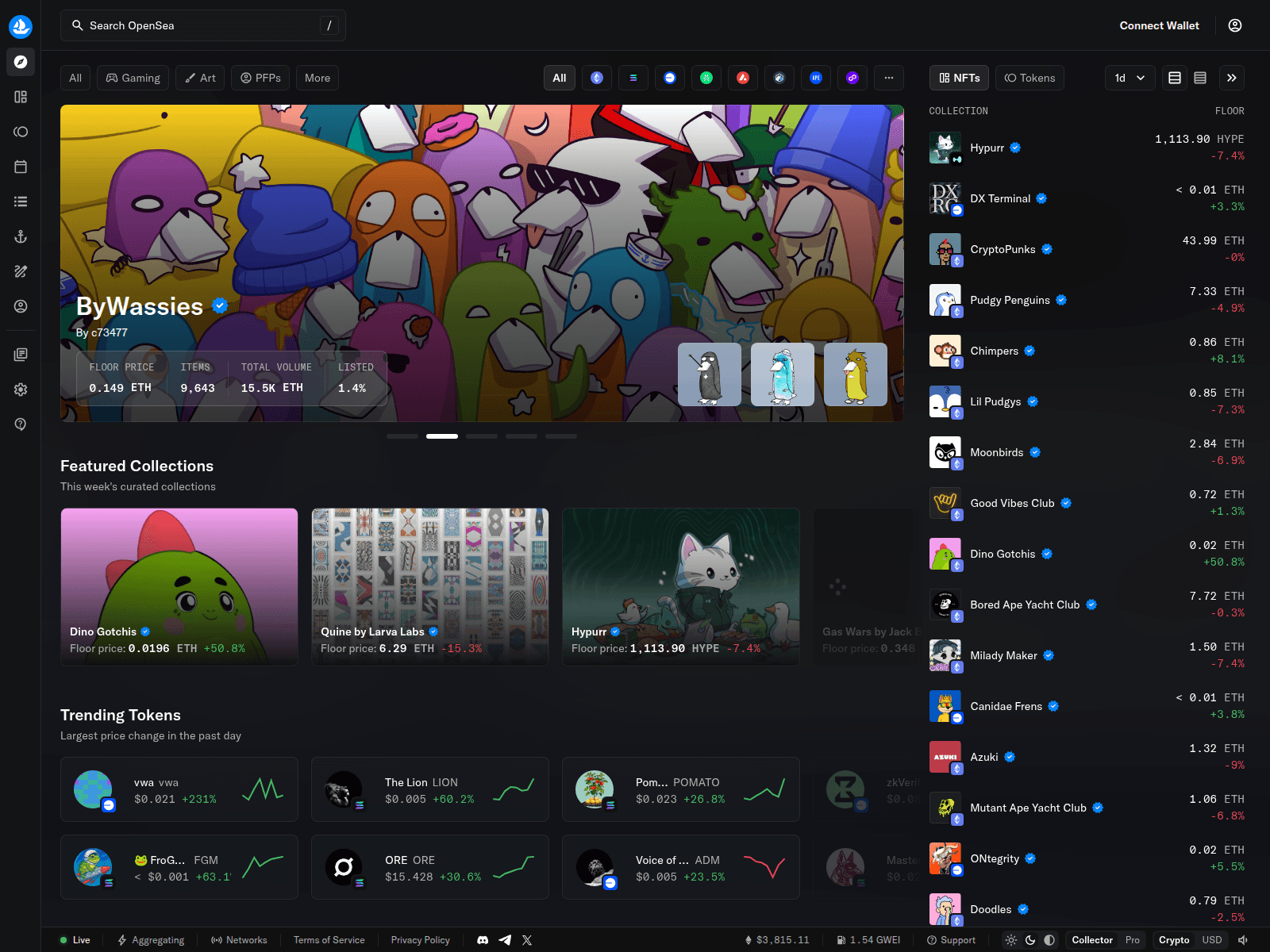Open the Drops calendar icon in sidebar
This screenshot has height=952, width=1270.
(21, 167)
